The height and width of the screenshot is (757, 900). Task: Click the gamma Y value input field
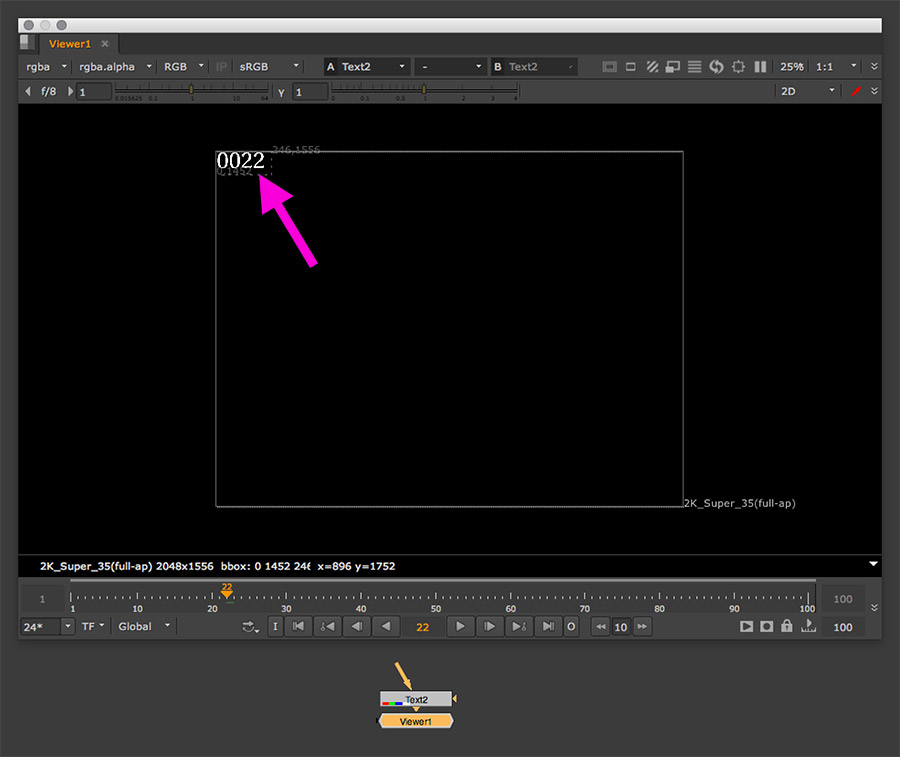(x=310, y=91)
